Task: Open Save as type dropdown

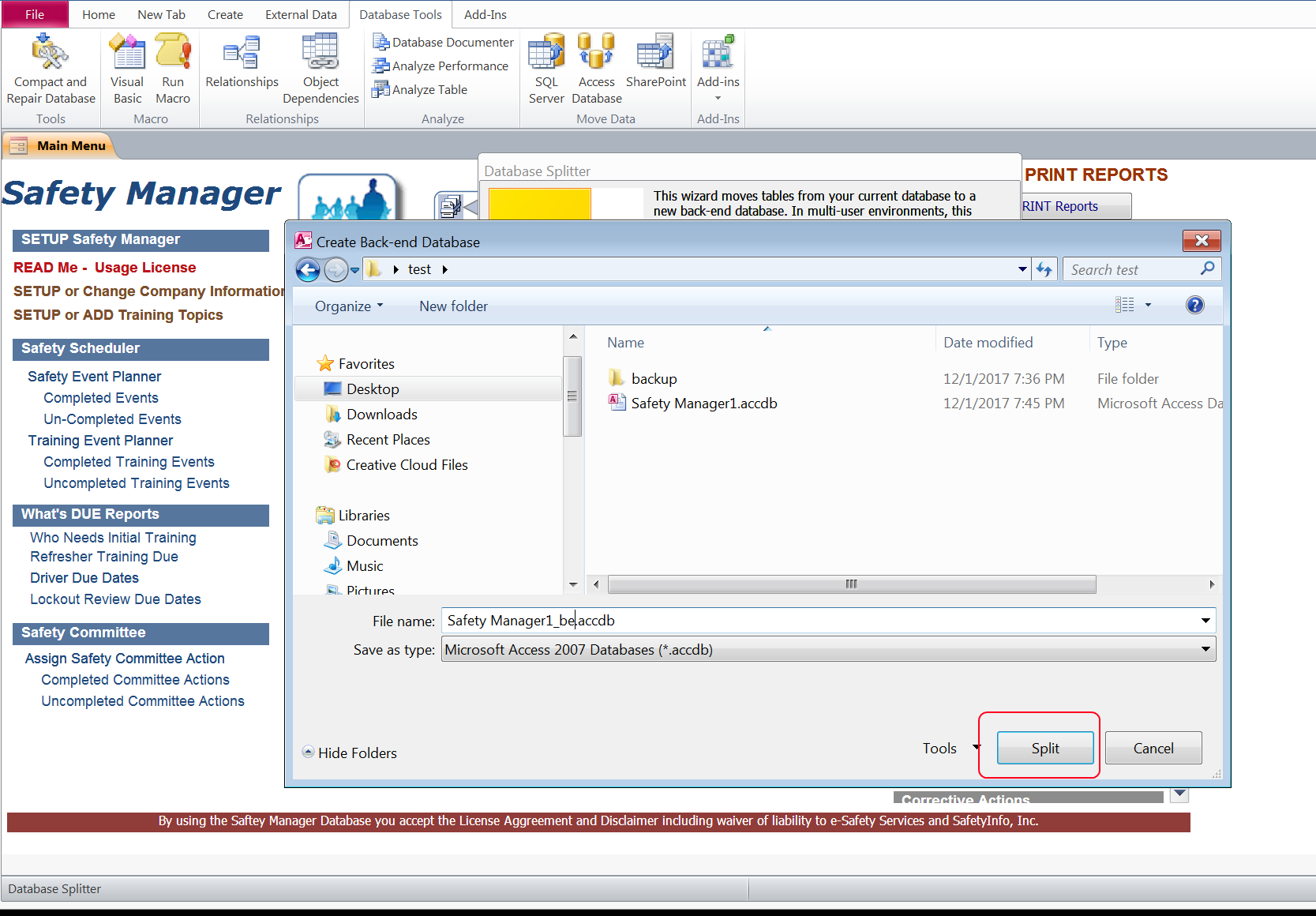Action: click(1205, 650)
